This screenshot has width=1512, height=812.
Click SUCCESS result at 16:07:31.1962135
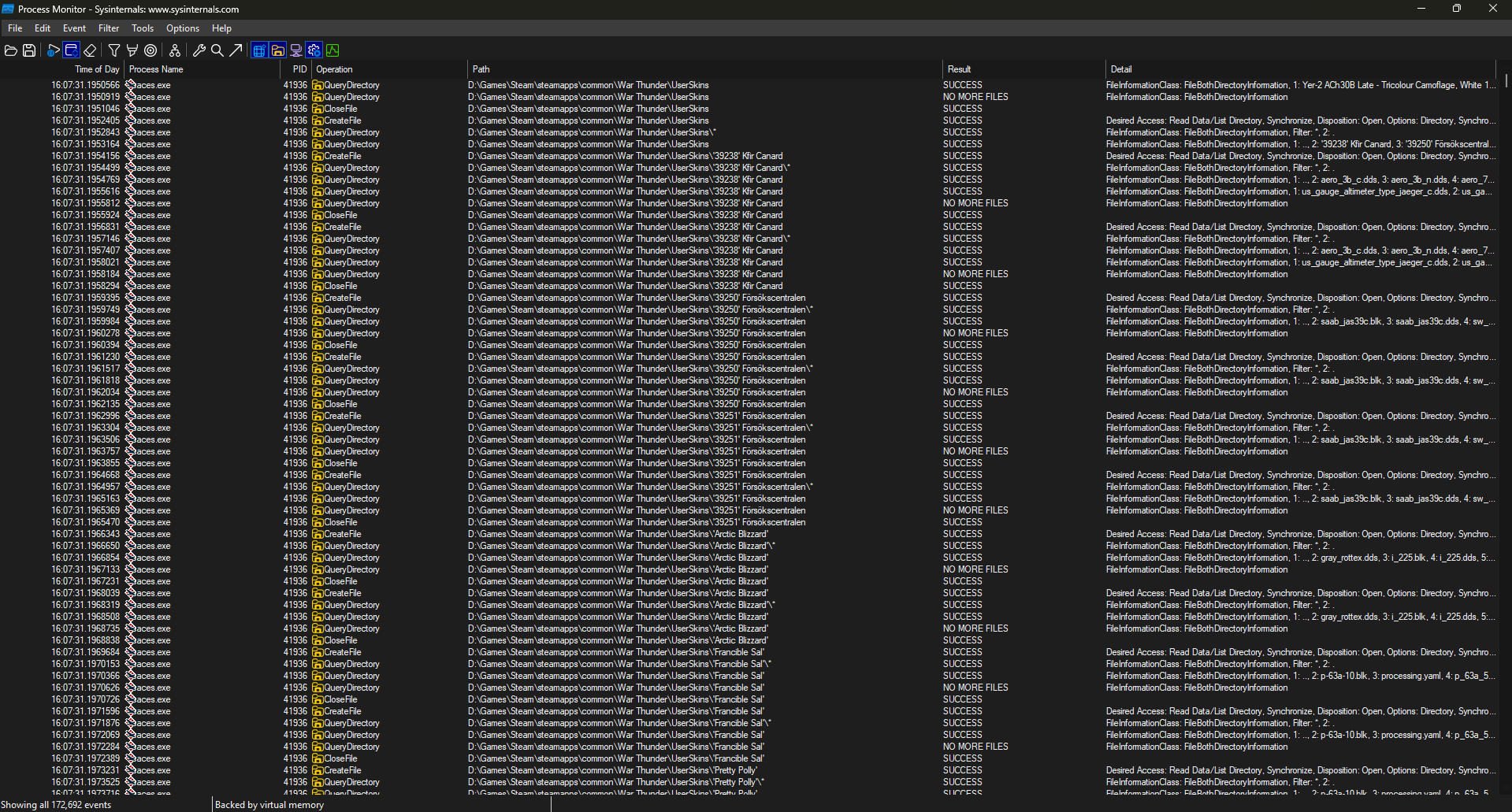tap(963, 404)
